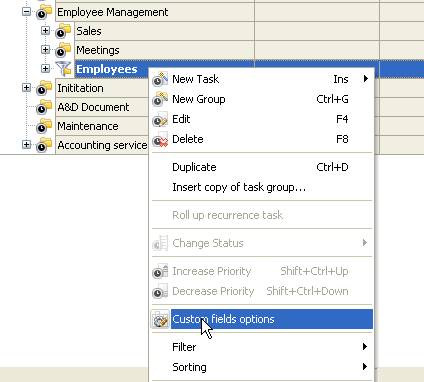Open New Task submenu arrow
Viewport: 424px width, 382px height.
click(x=366, y=79)
